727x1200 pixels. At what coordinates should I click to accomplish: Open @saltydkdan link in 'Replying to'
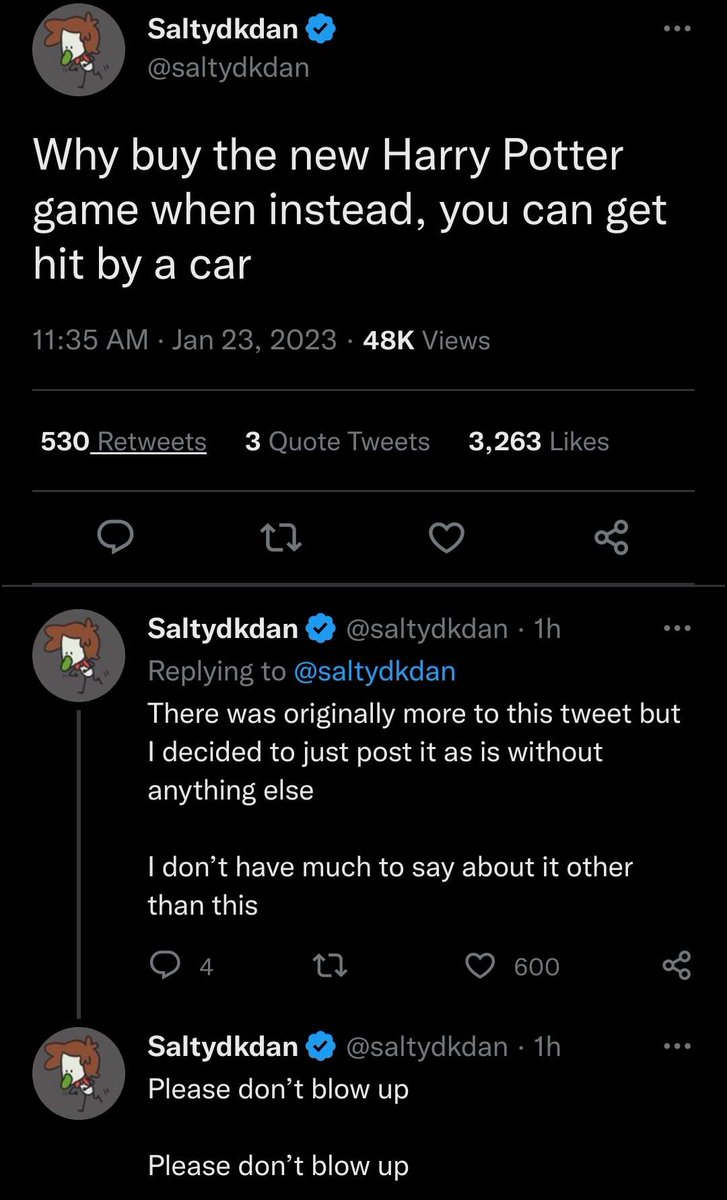click(375, 671)
